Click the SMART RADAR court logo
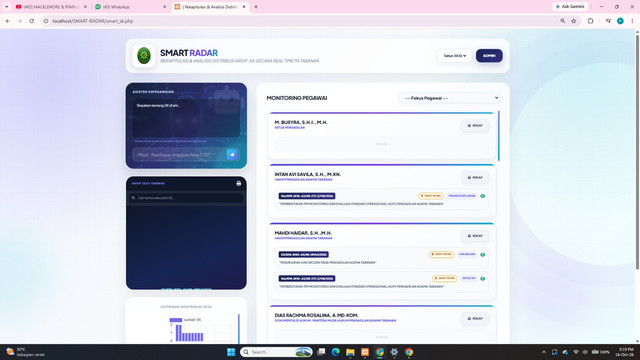This screenshot has width=640, height=360. coord(144,56)
